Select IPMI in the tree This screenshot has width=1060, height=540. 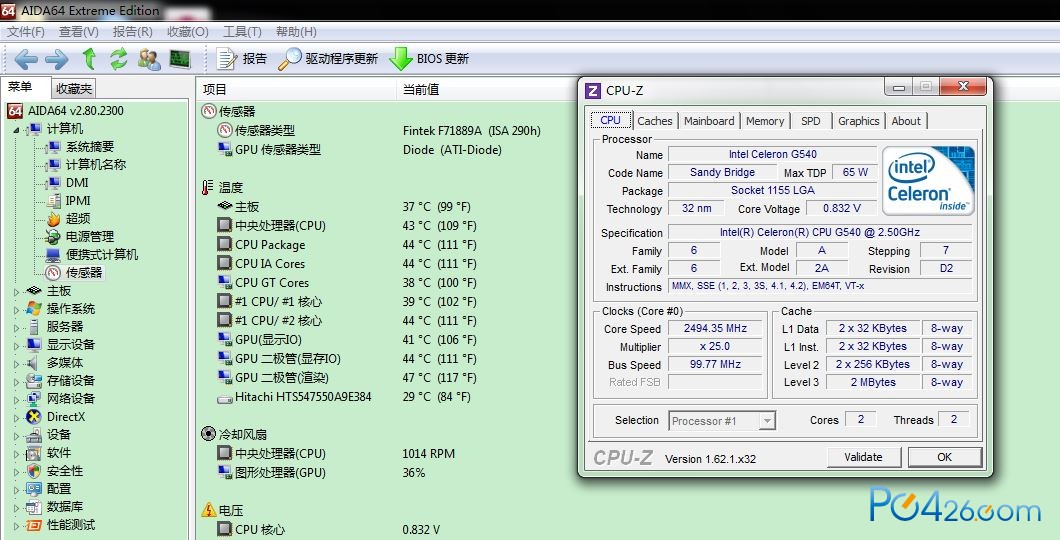coord(68,201)
